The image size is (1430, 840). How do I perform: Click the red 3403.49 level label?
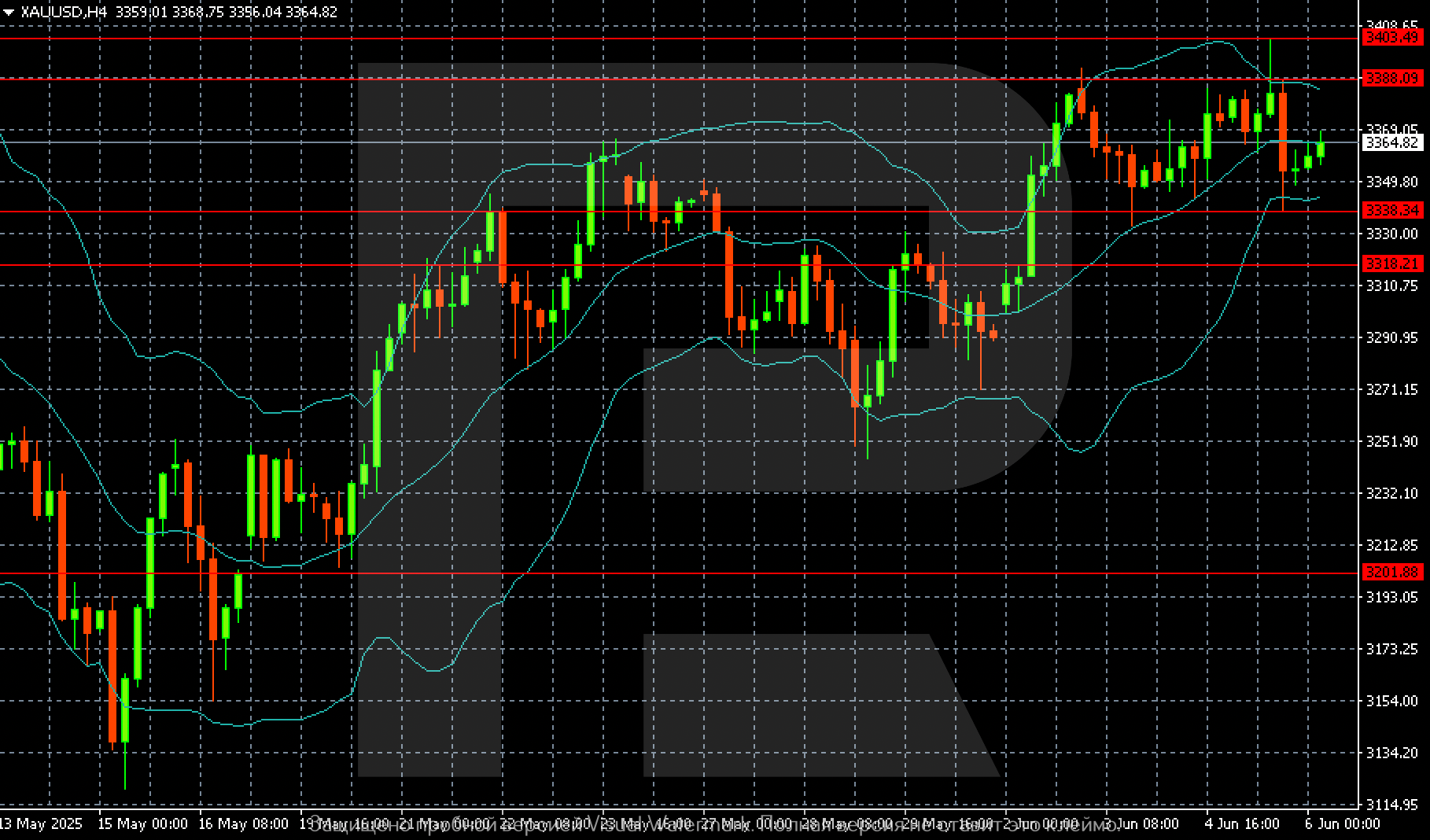[x=1391, y=38]
